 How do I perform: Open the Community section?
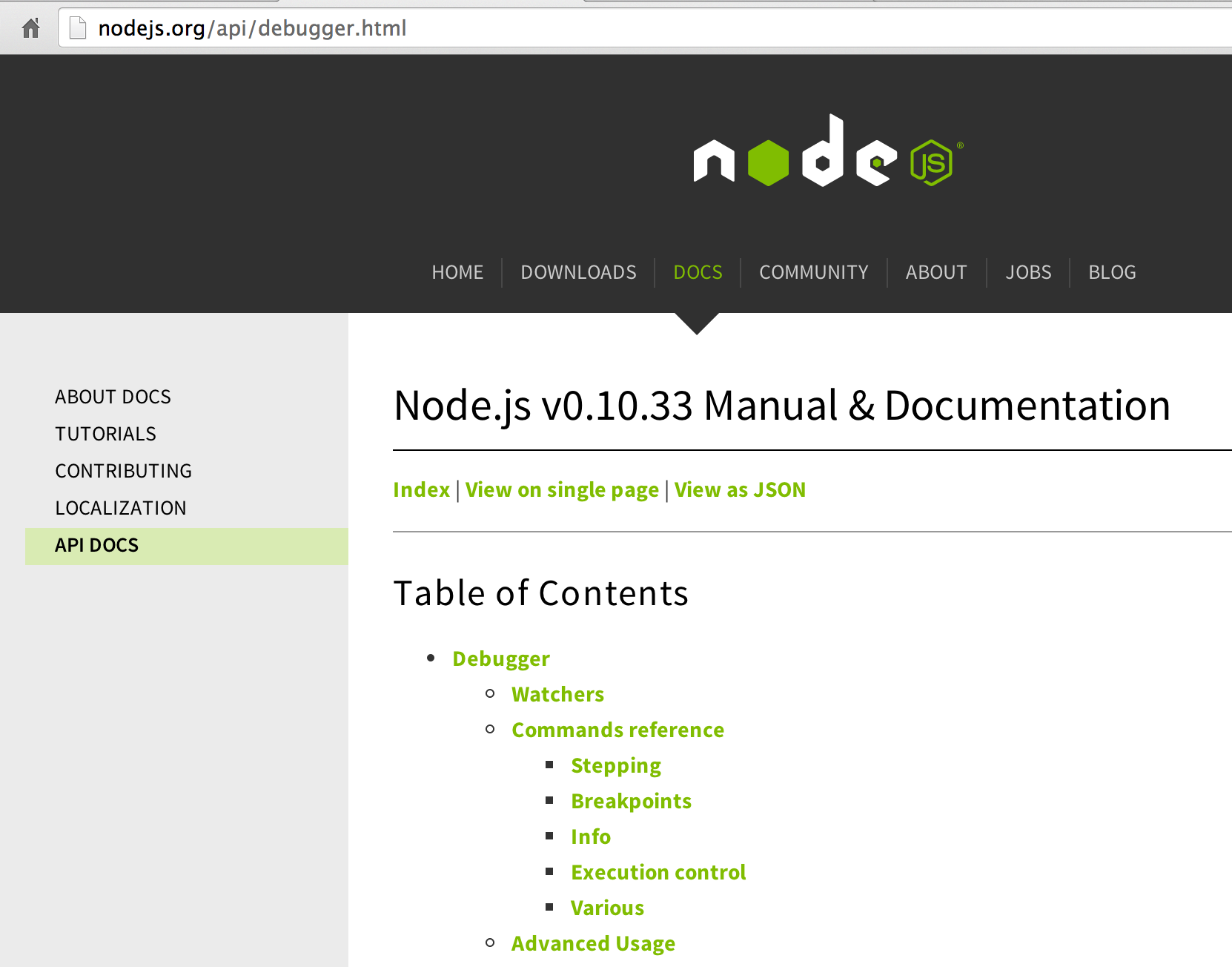coord(813,272)
